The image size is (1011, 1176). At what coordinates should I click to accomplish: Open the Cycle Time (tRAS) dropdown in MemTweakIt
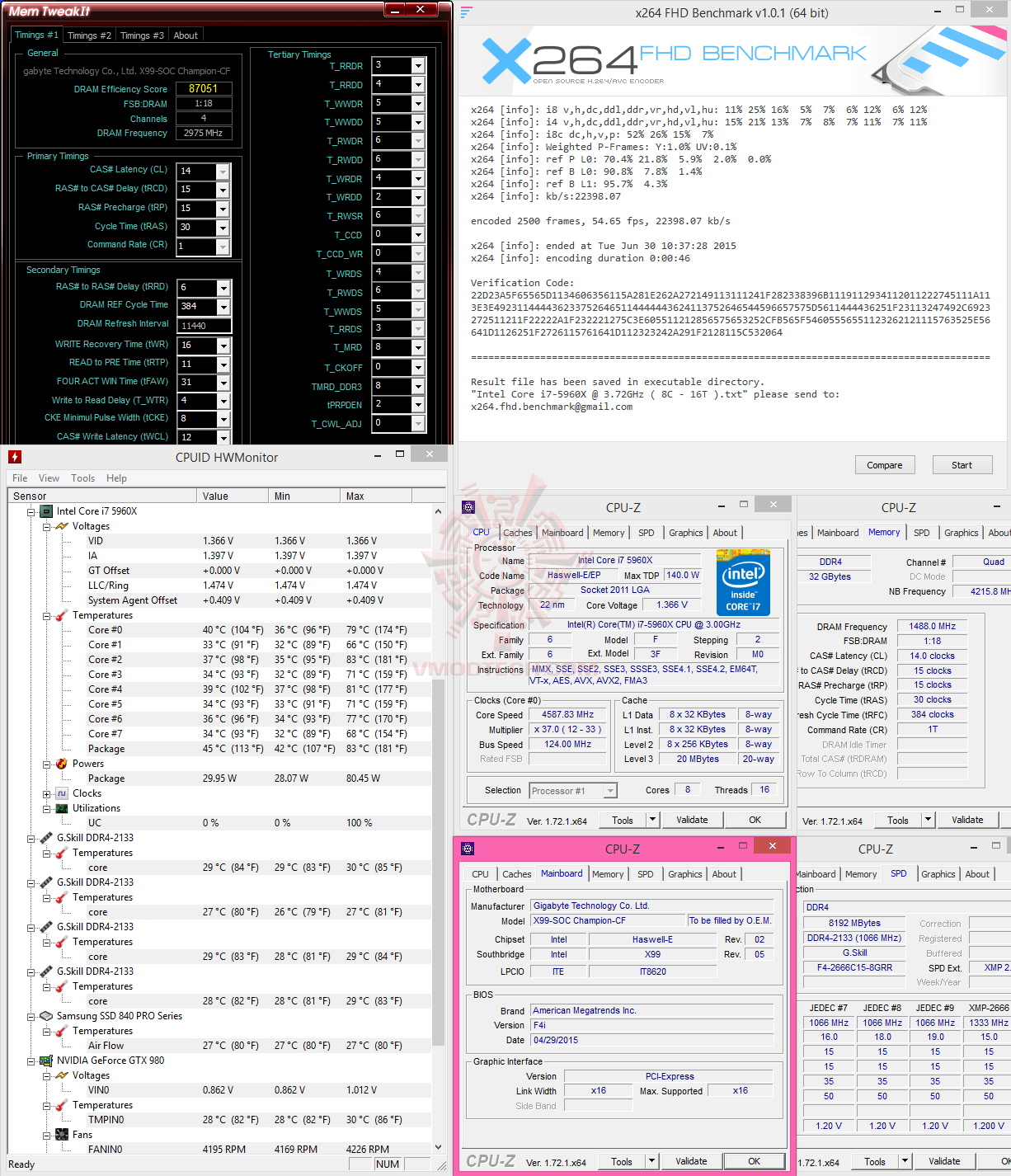pyautogui.click(x=223, y=227)
